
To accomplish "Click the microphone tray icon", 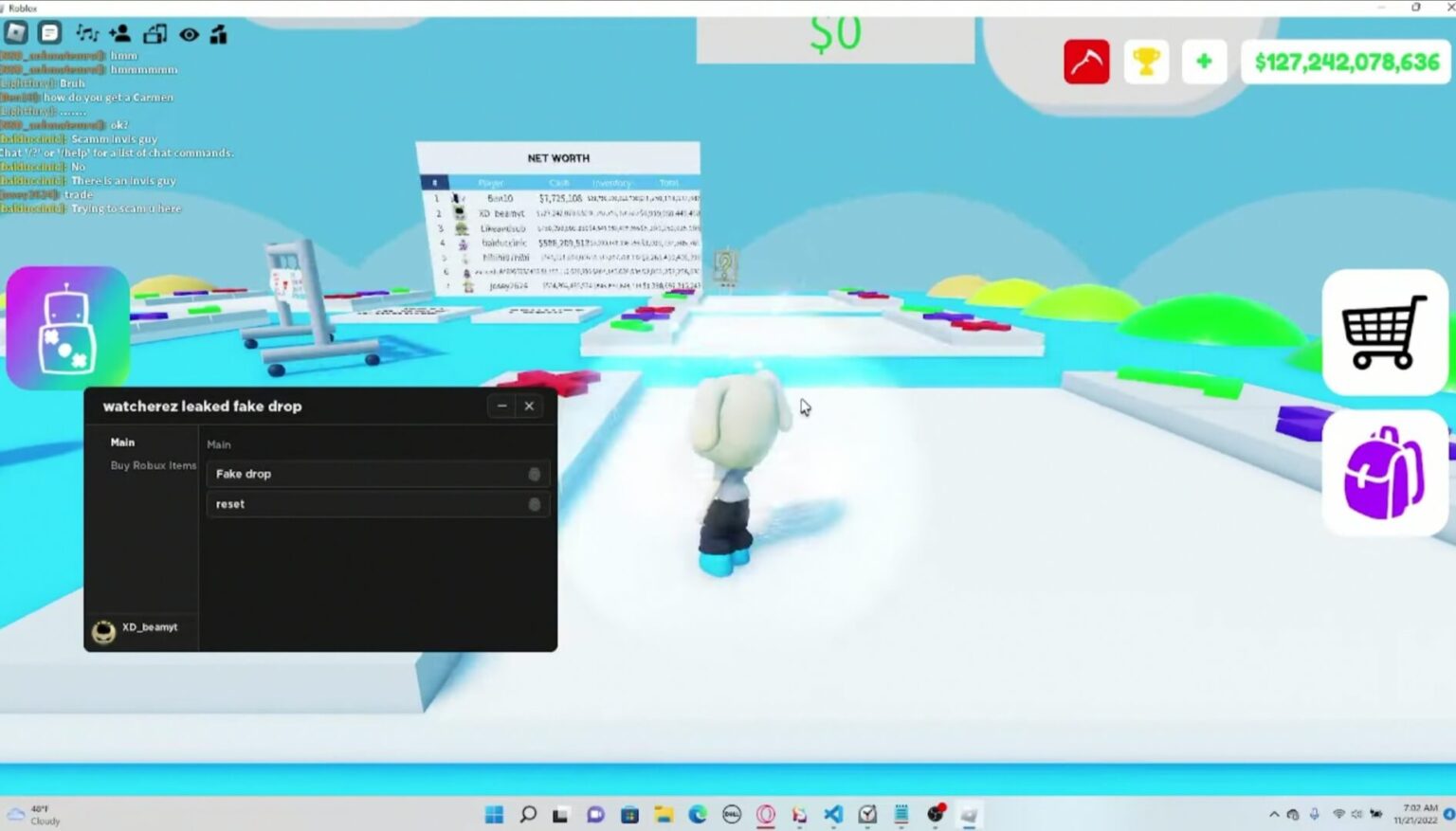I will click(x=1315, y=814).
